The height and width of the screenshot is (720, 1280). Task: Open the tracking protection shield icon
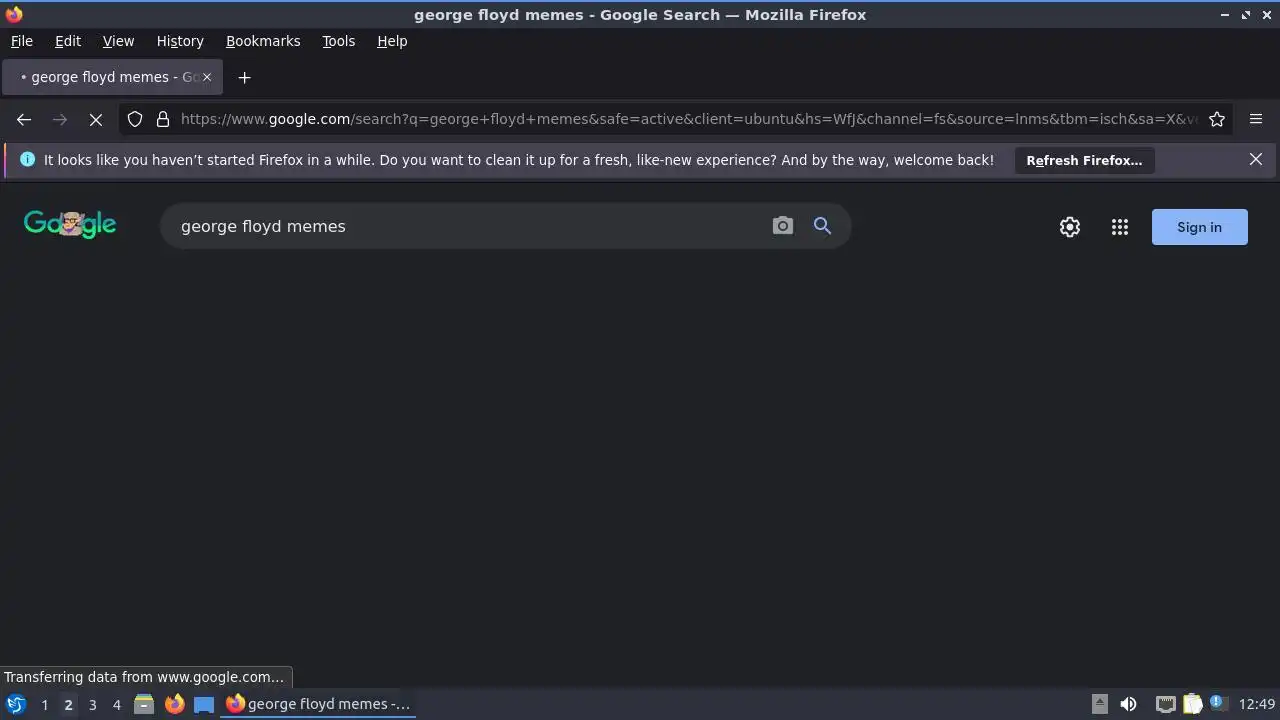point(135,119)
